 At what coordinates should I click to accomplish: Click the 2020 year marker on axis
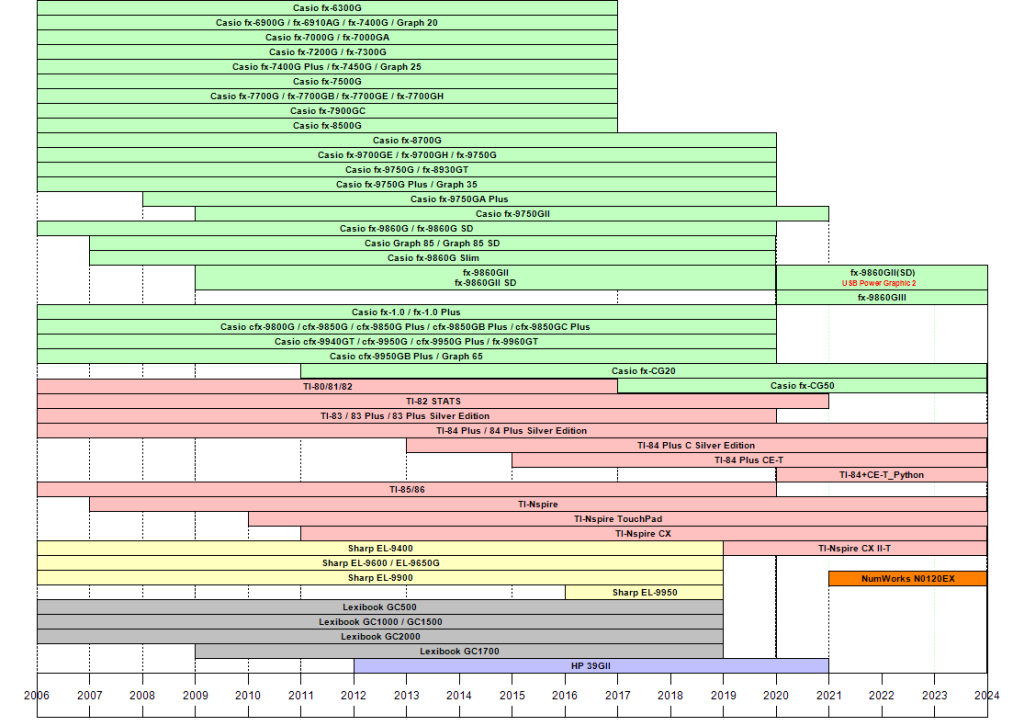point(776,695)
